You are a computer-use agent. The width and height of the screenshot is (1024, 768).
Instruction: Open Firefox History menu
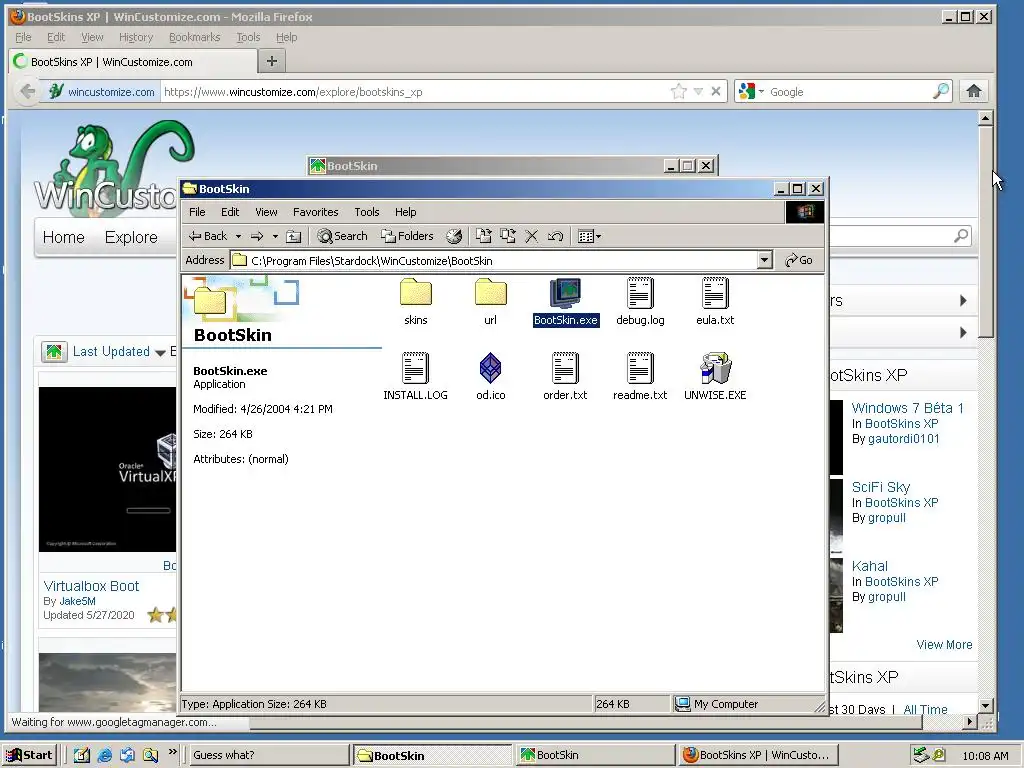point(136,37)
